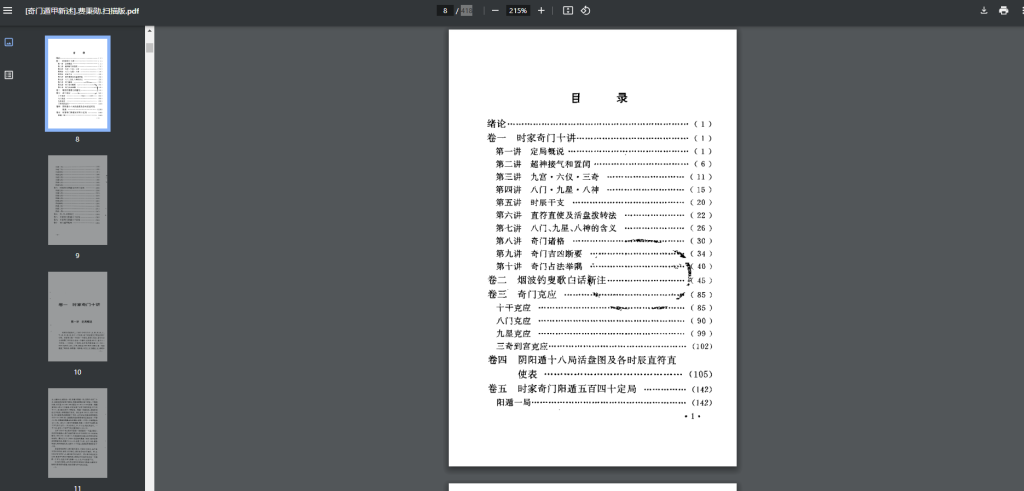The image size is (1024, 491).
Task: Click the scrollbar up arrow
Action: pyautogui.click(x=150, y=30)
